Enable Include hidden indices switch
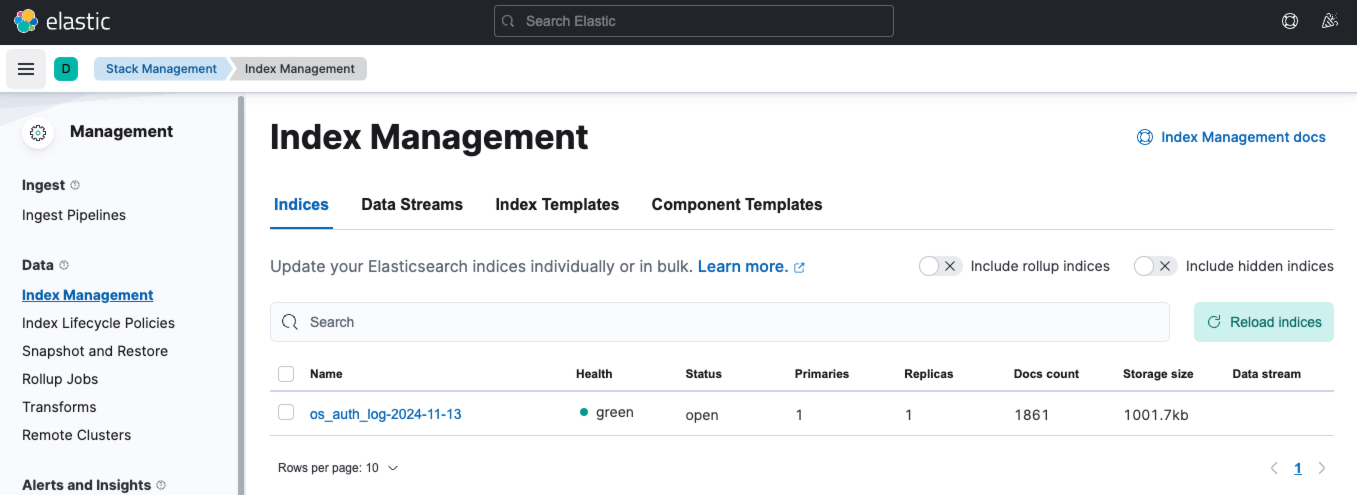Viewport: 1357px width, 495px height. point(1155,266)
